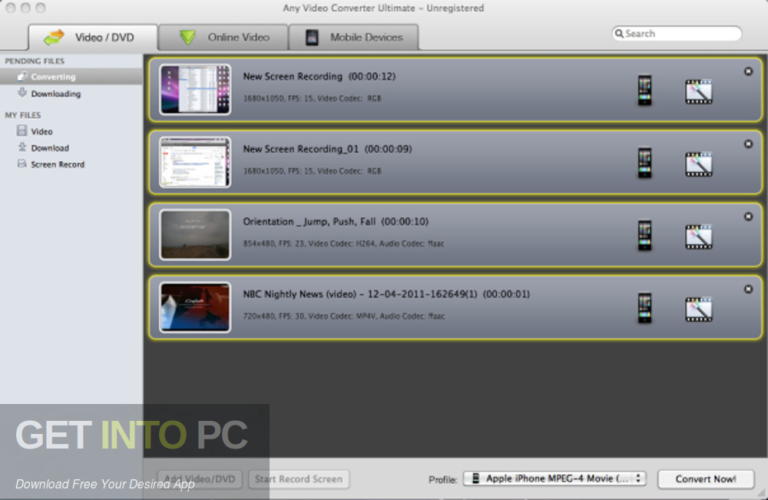Select title New Screen Recording_01 (00:00:09)
Viewport: 768px width, 500px height.
tap(327, 149)
